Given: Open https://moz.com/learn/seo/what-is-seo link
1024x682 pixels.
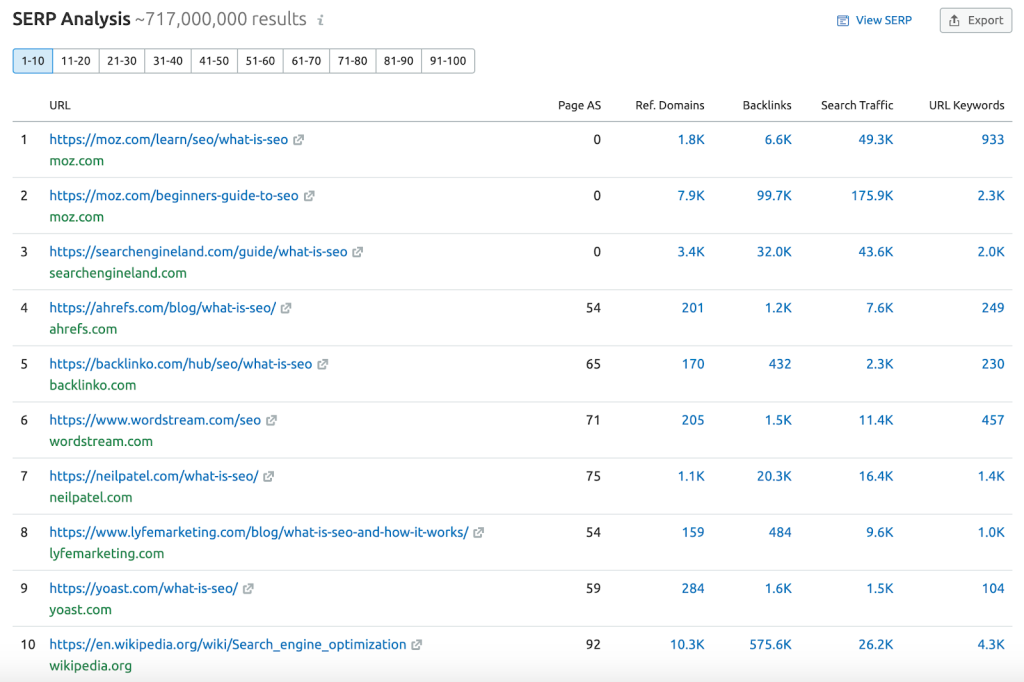Looking at the screenshot, I should point(168,139).
